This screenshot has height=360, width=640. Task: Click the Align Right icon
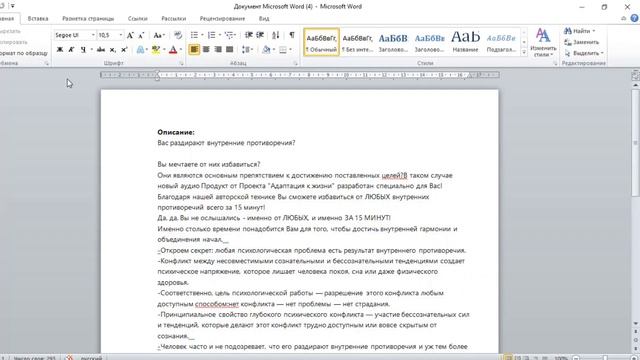click(x=218, y=49)
